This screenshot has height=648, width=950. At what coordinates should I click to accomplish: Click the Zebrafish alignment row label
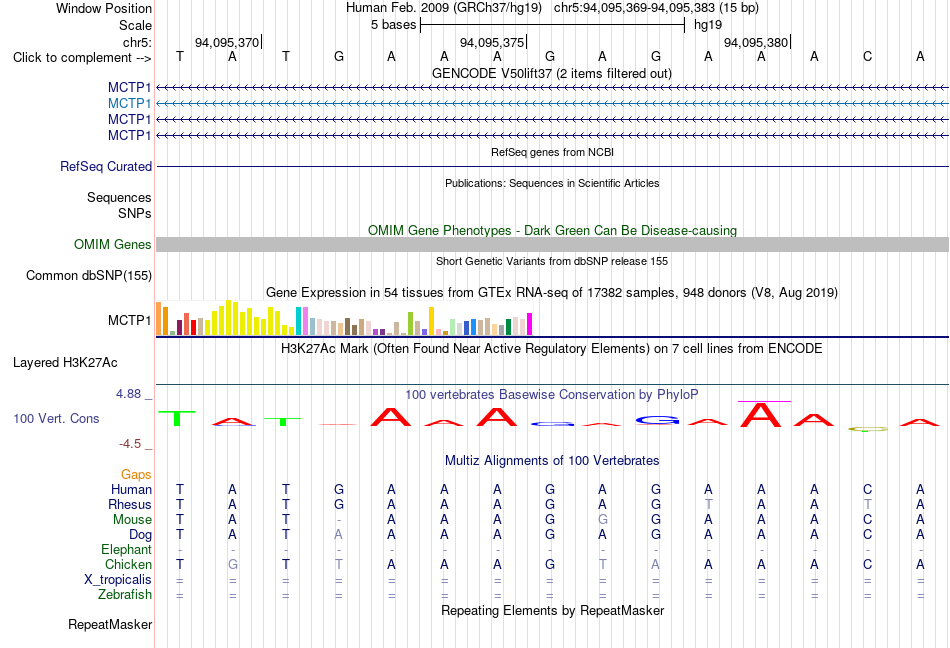click(125, 595)
